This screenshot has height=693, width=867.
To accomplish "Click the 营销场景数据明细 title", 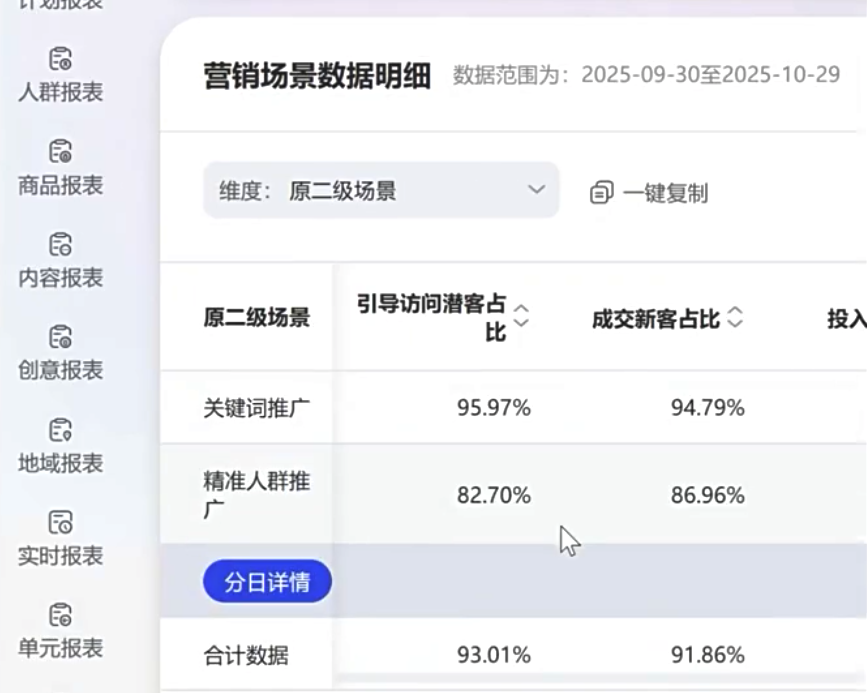I will point(317,76).
